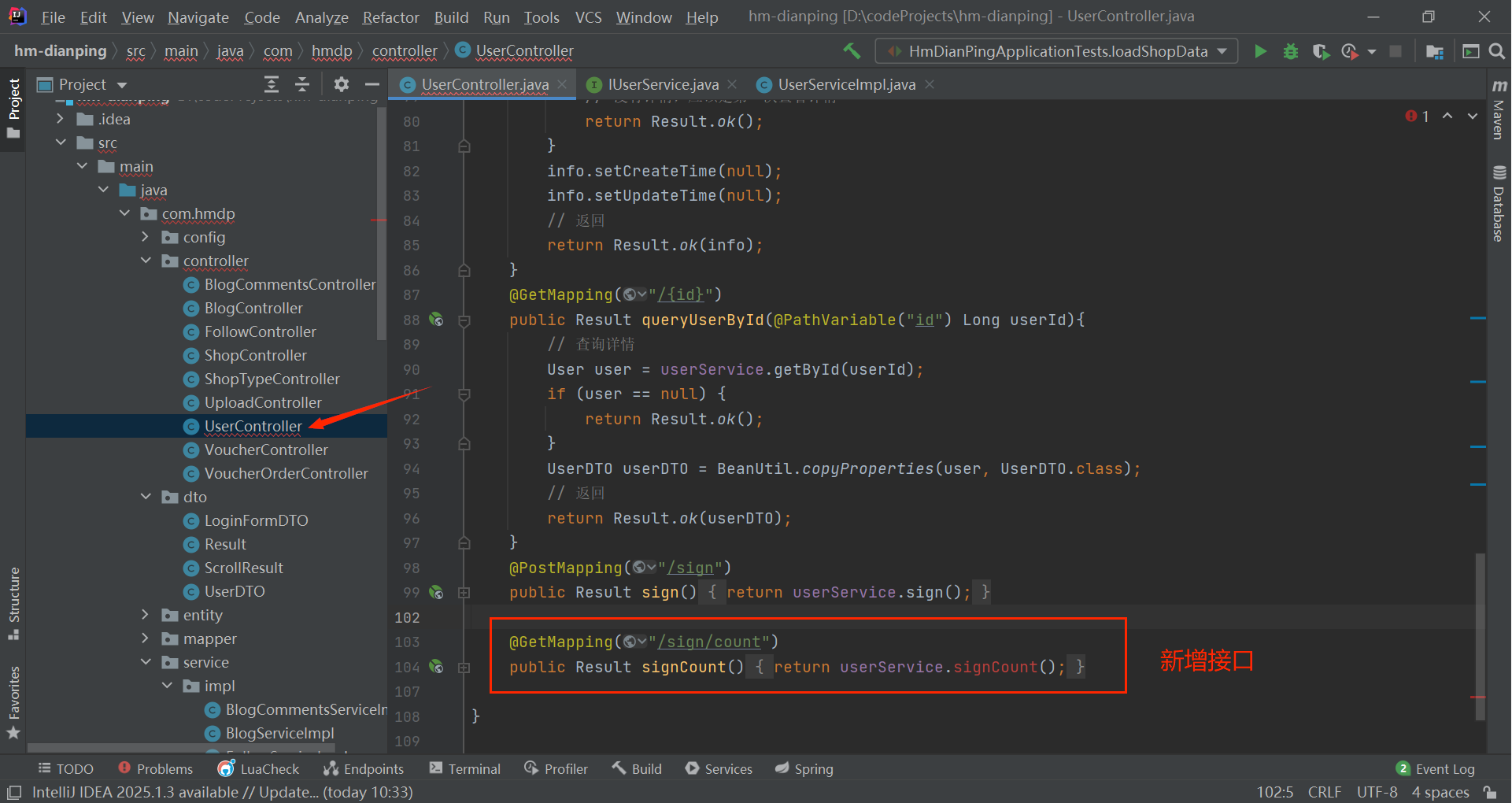This screenshot has height=803, width=1512.
Task: Open Project Structure icon
Action: click(x=1434, y=51)
